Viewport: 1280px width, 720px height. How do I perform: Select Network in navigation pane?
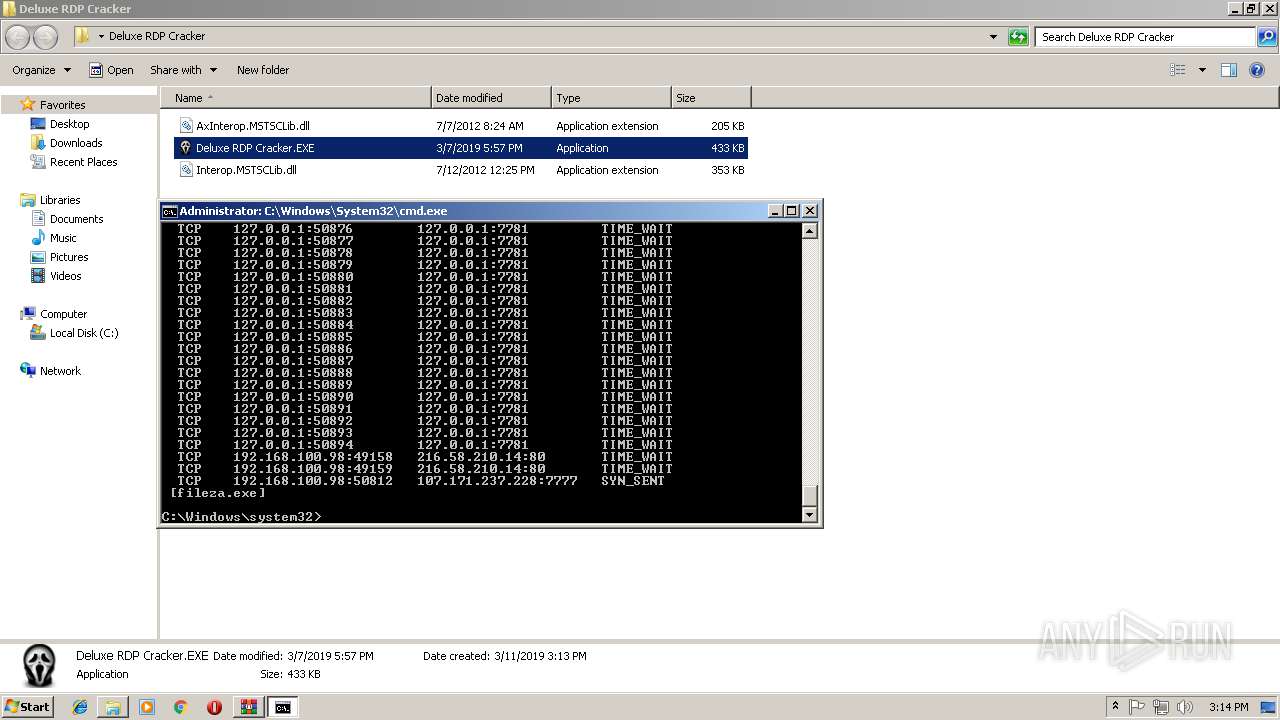(x=60, y=371)
